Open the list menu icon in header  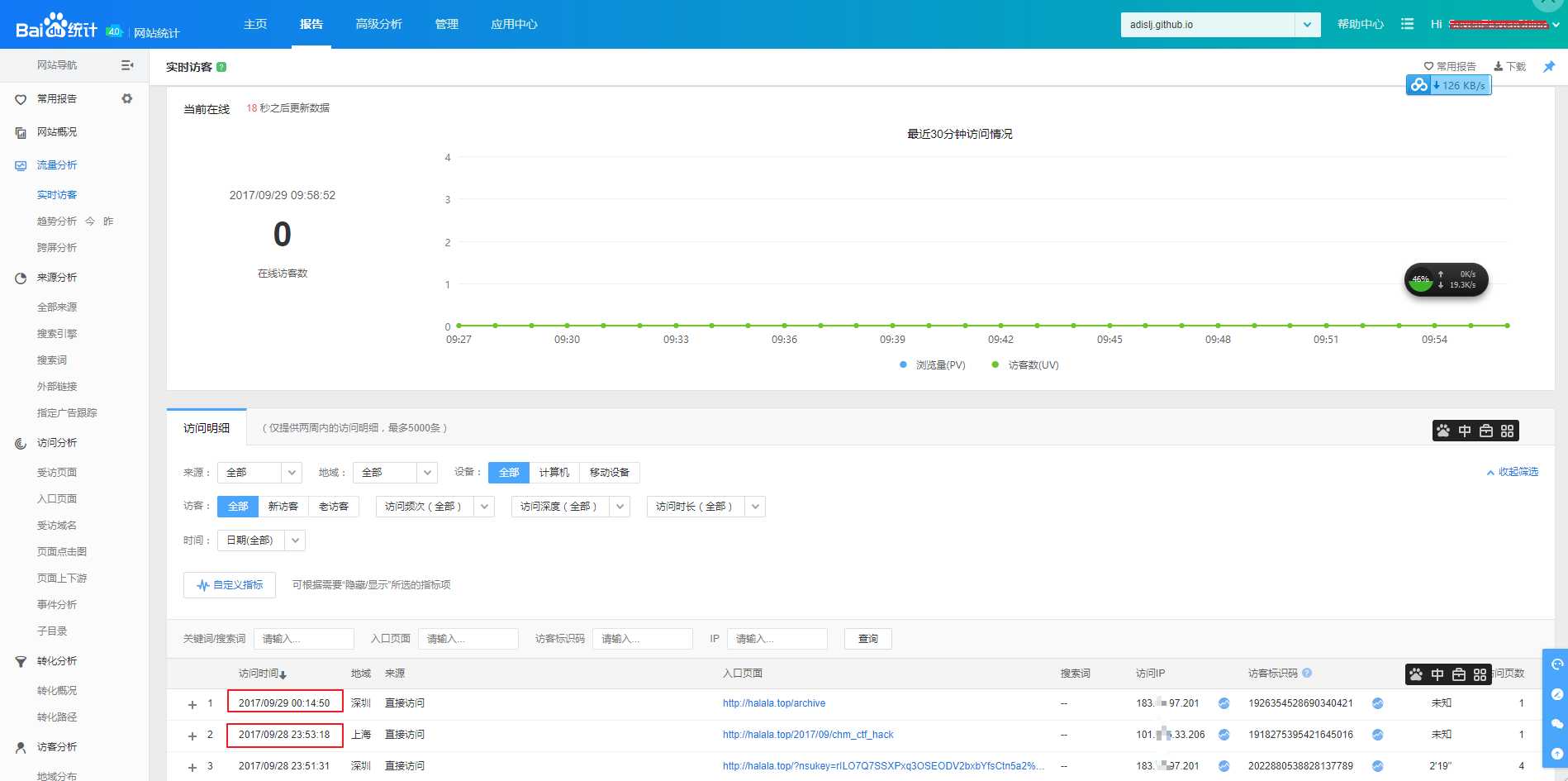pyautogui.click(x=1408, y=24)
